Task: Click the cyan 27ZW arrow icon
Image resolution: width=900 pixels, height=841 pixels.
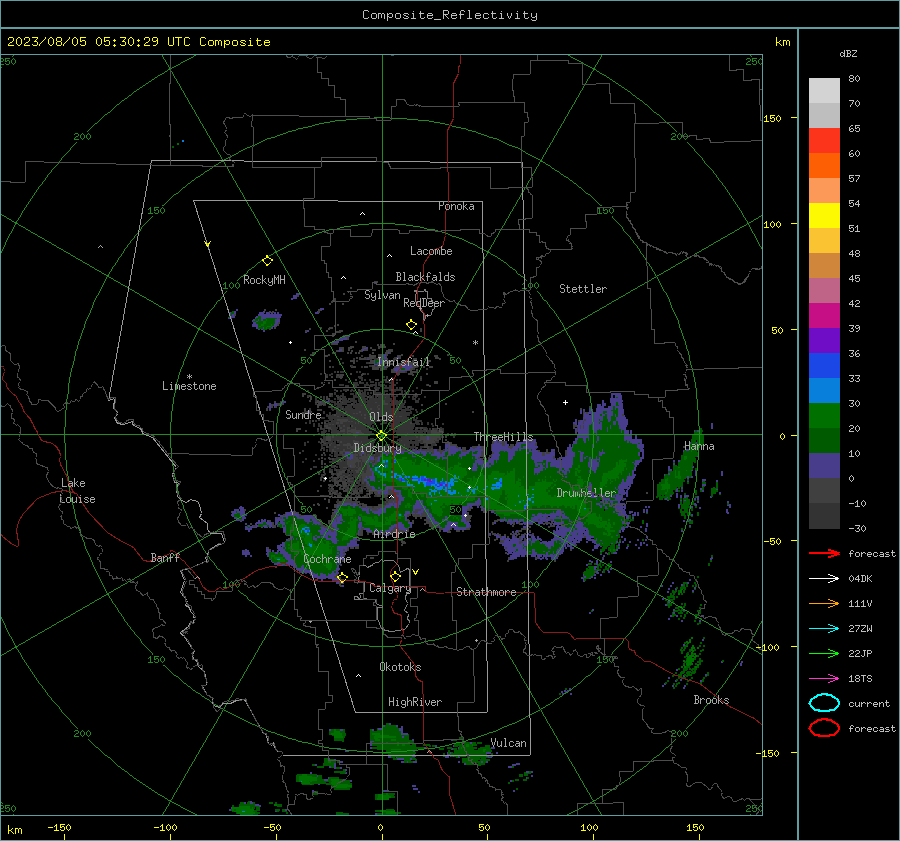Action: 824,629
